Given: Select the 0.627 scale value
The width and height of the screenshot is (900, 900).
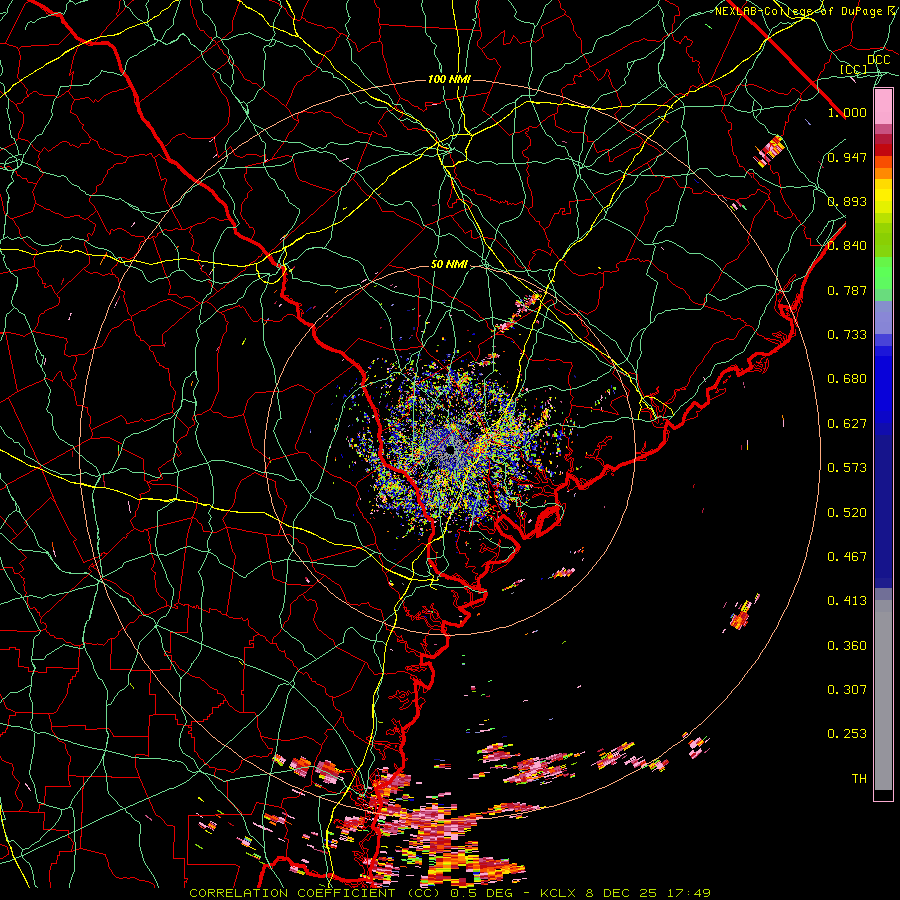Looking at the screenshot, I should [847, 424].
